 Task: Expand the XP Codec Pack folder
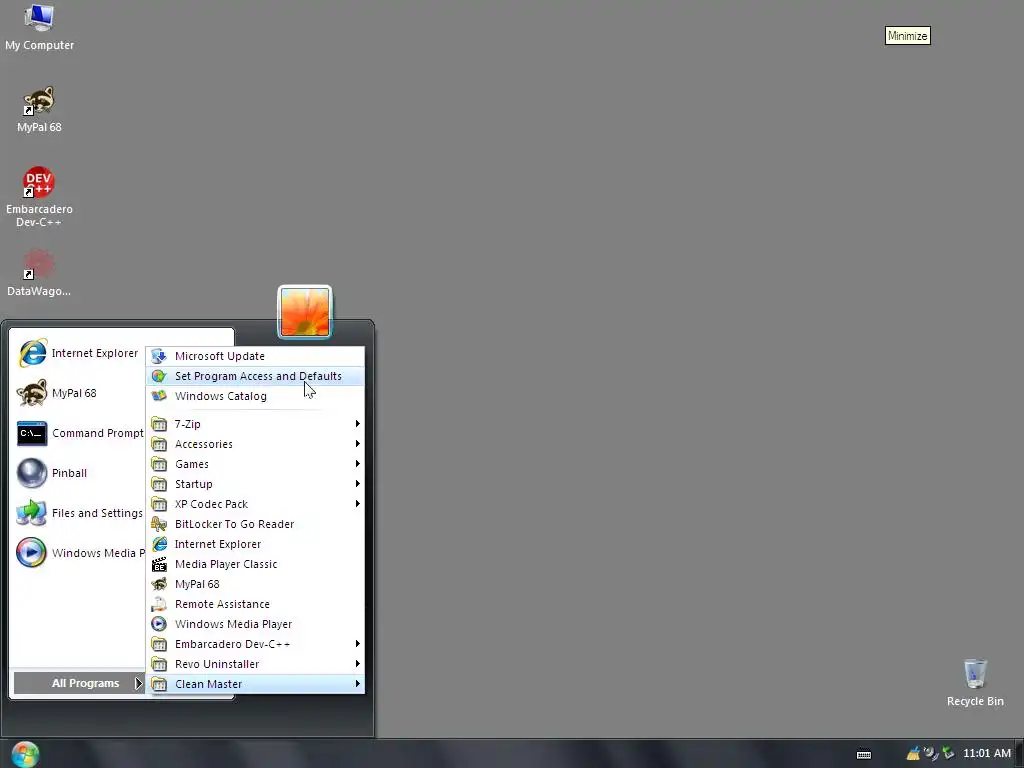point(255,504)
